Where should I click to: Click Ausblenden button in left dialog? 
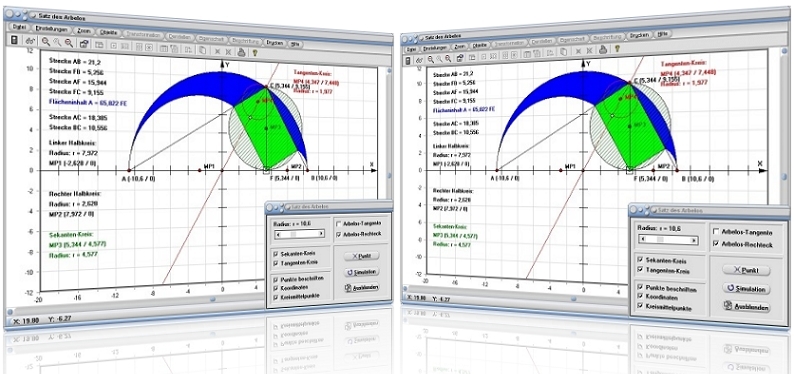362,287
